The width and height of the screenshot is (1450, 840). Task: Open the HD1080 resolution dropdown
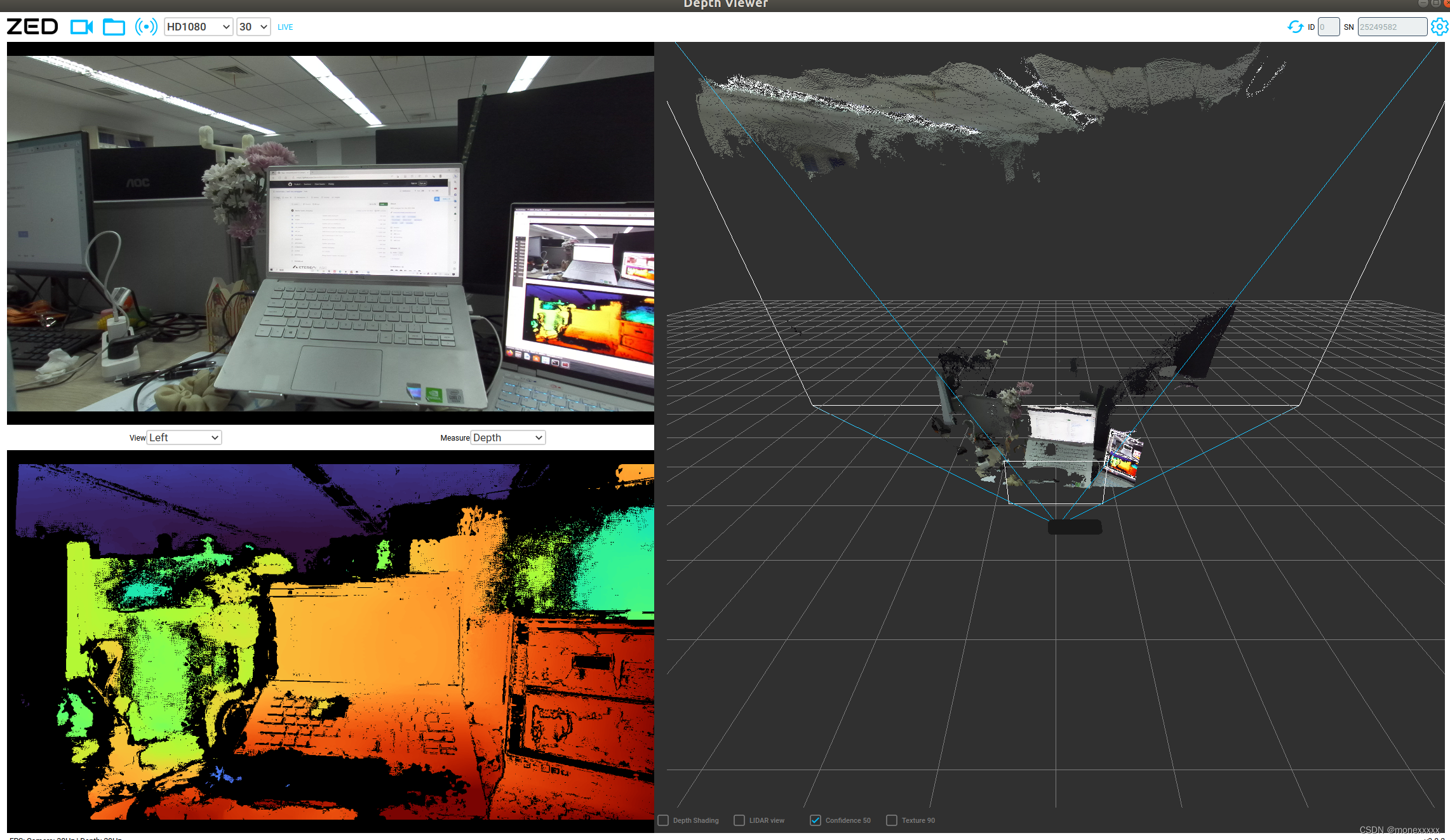pyautogui.click(x=198, y=27)
